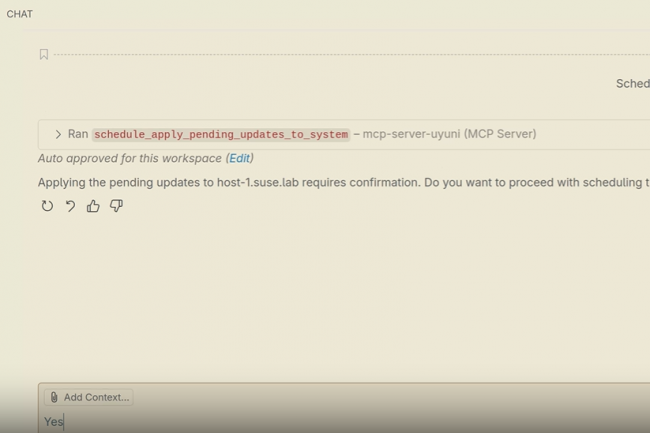This screenshot has height=433, width=650.
Task: Focus the chat input containing Yes
Action: coord(300,422)
